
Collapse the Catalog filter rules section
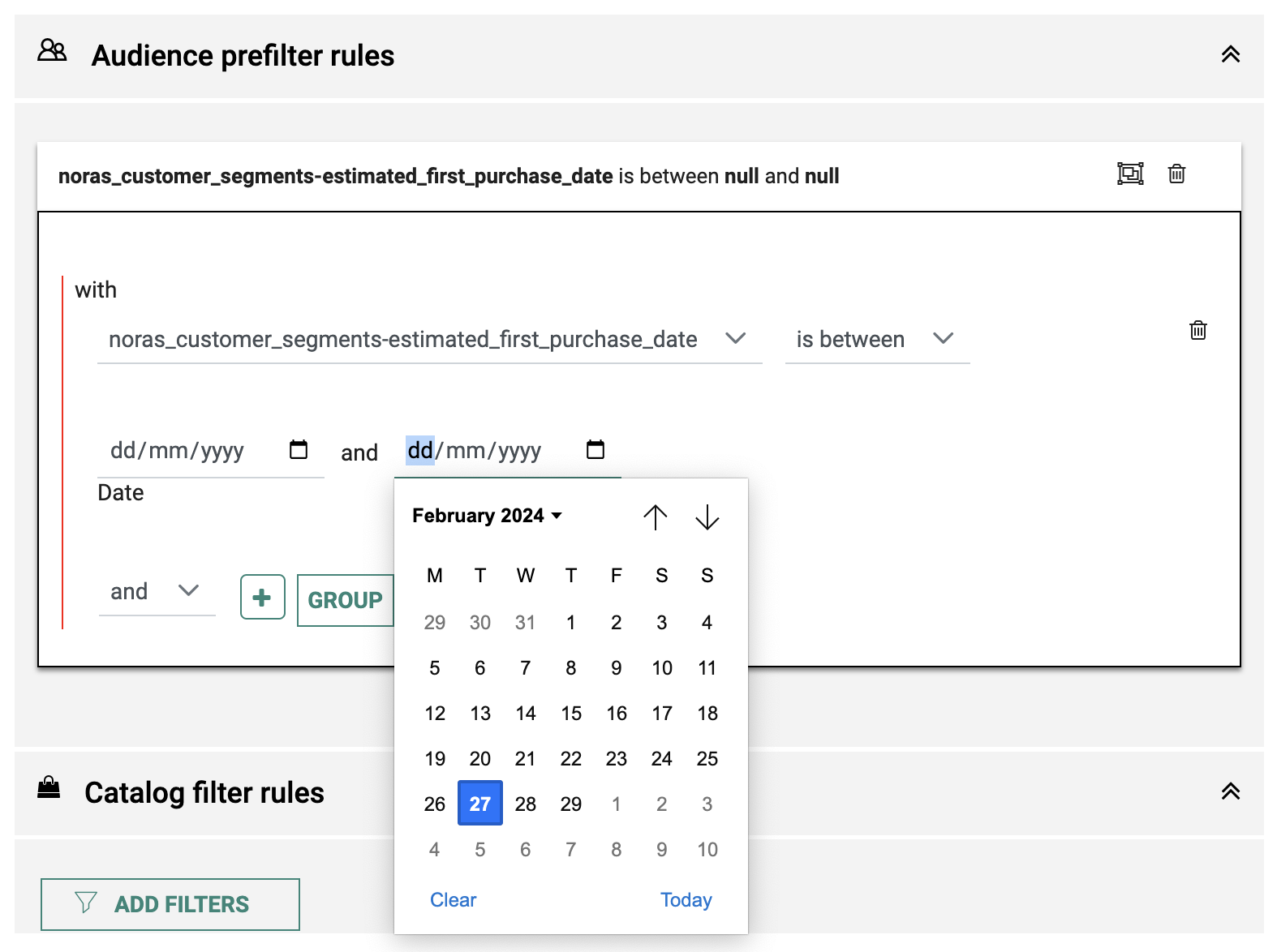pos(1230,792)
